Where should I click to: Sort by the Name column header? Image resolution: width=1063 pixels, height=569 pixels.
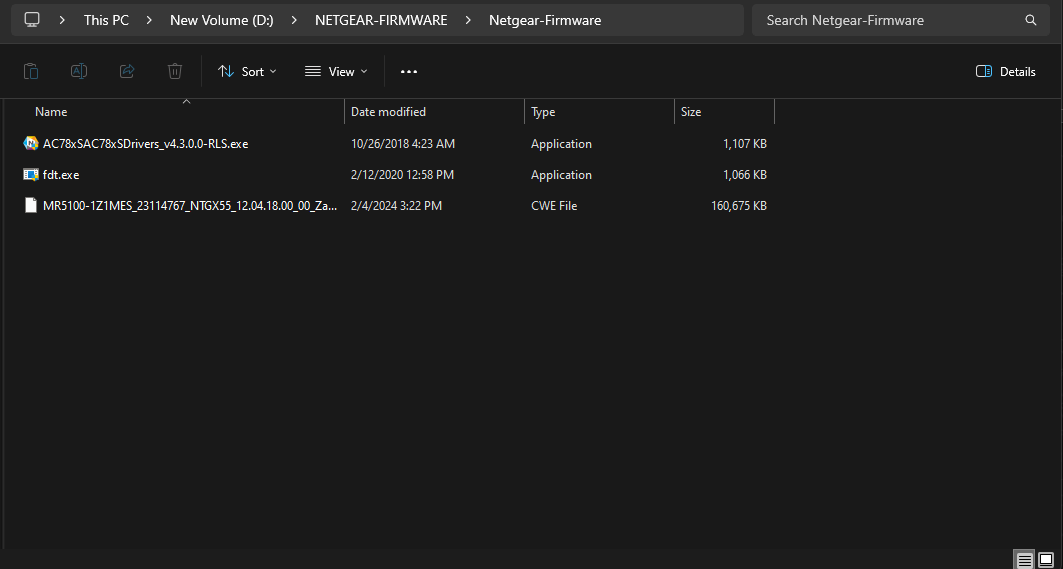coord(51,112)
